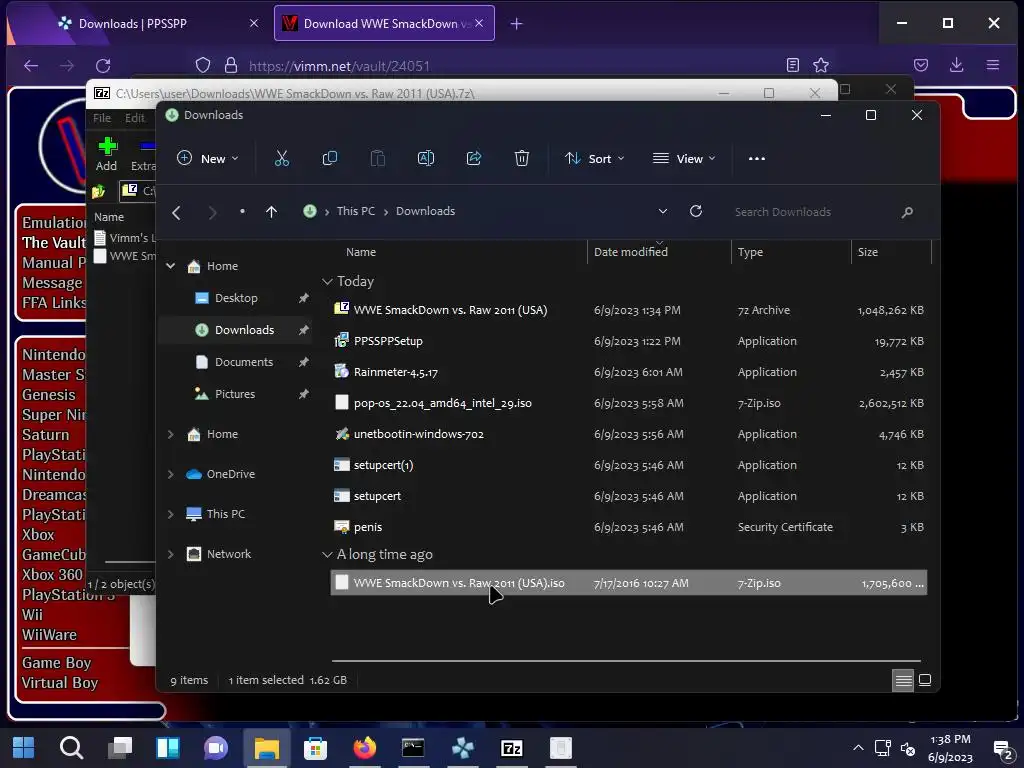The image size is (1024, 768).
Task: Open the See more ellipsis menu
Action: coord(757,159)
